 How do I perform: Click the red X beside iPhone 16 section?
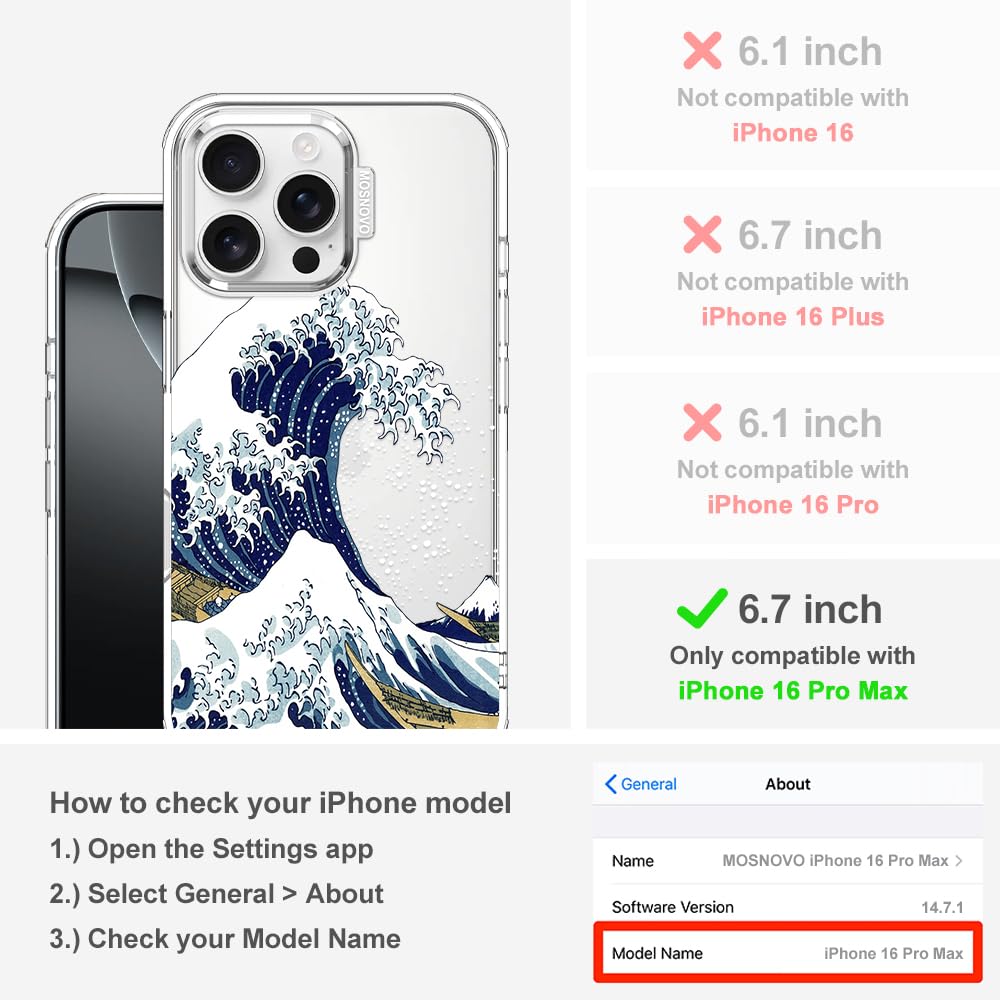point(702,50)
